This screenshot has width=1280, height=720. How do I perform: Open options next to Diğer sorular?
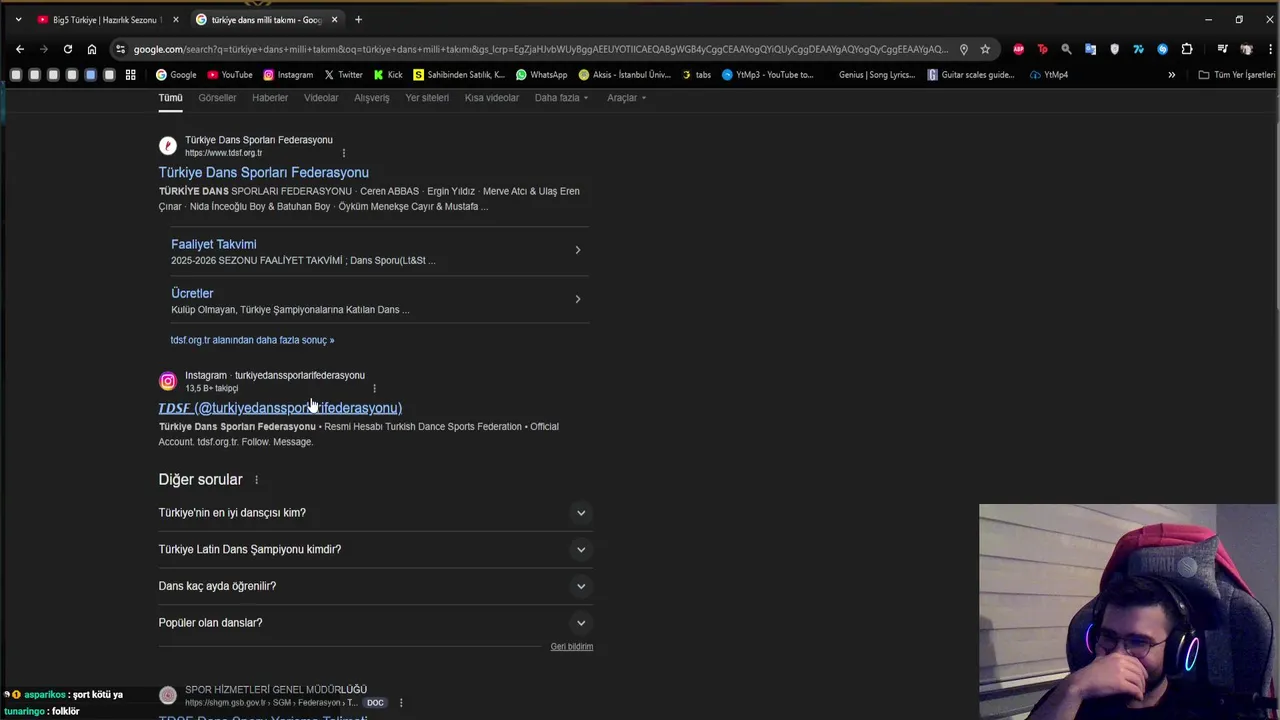click(256, 480)
